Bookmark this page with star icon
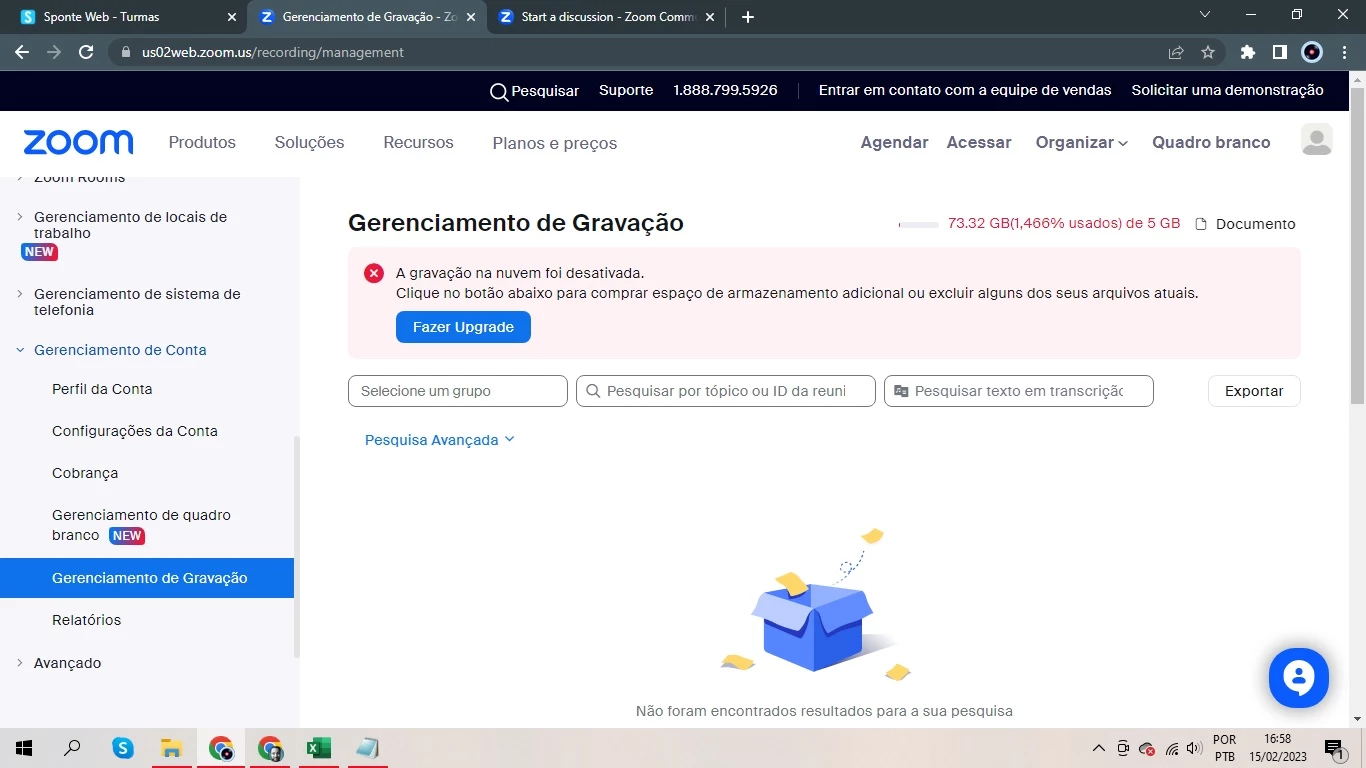The width and height of the screenshot is (1366, 768). (1207, 52)
